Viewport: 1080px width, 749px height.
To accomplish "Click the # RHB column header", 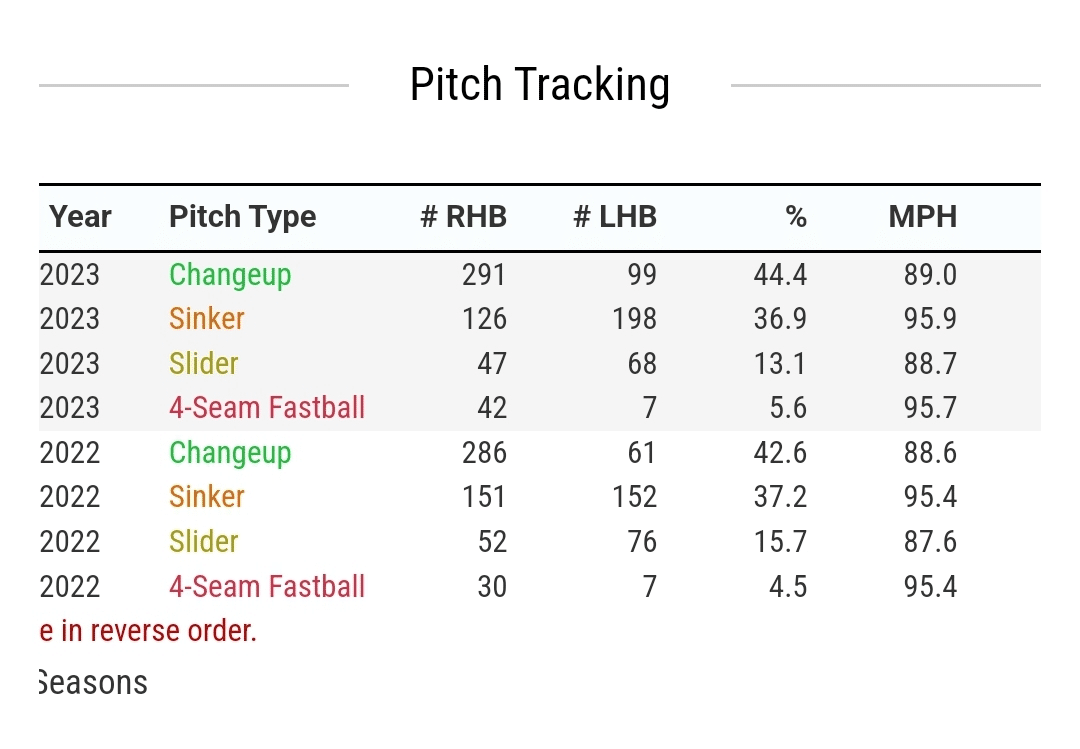I will click(463, 217).
